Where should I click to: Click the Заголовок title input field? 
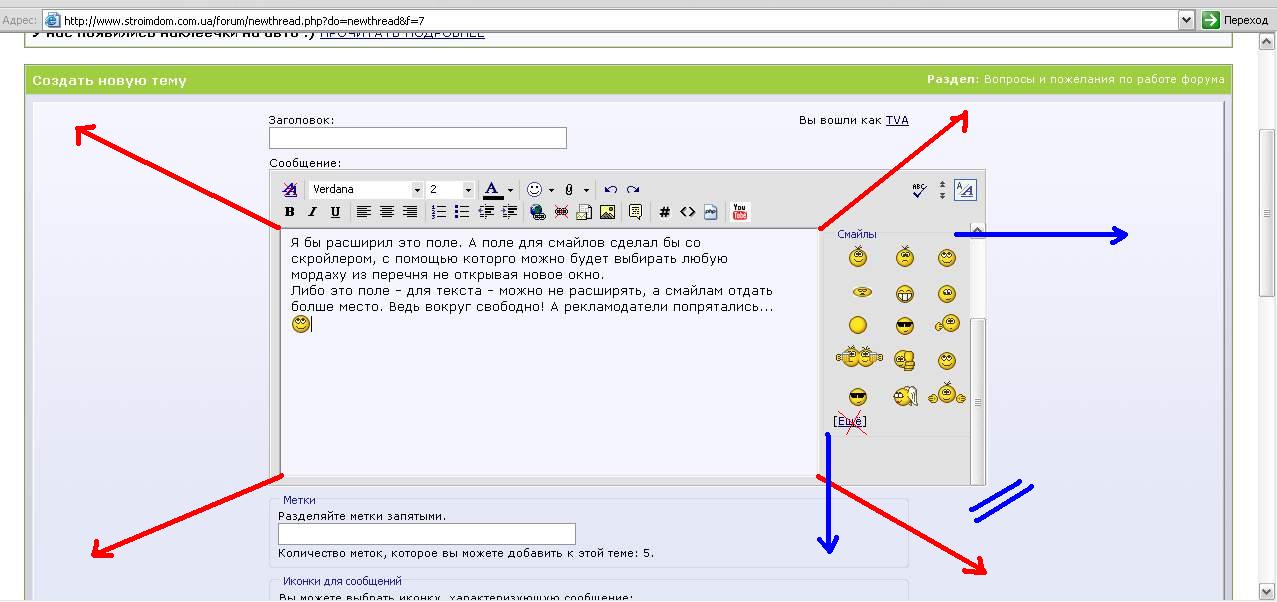click(x=418, y=138)
